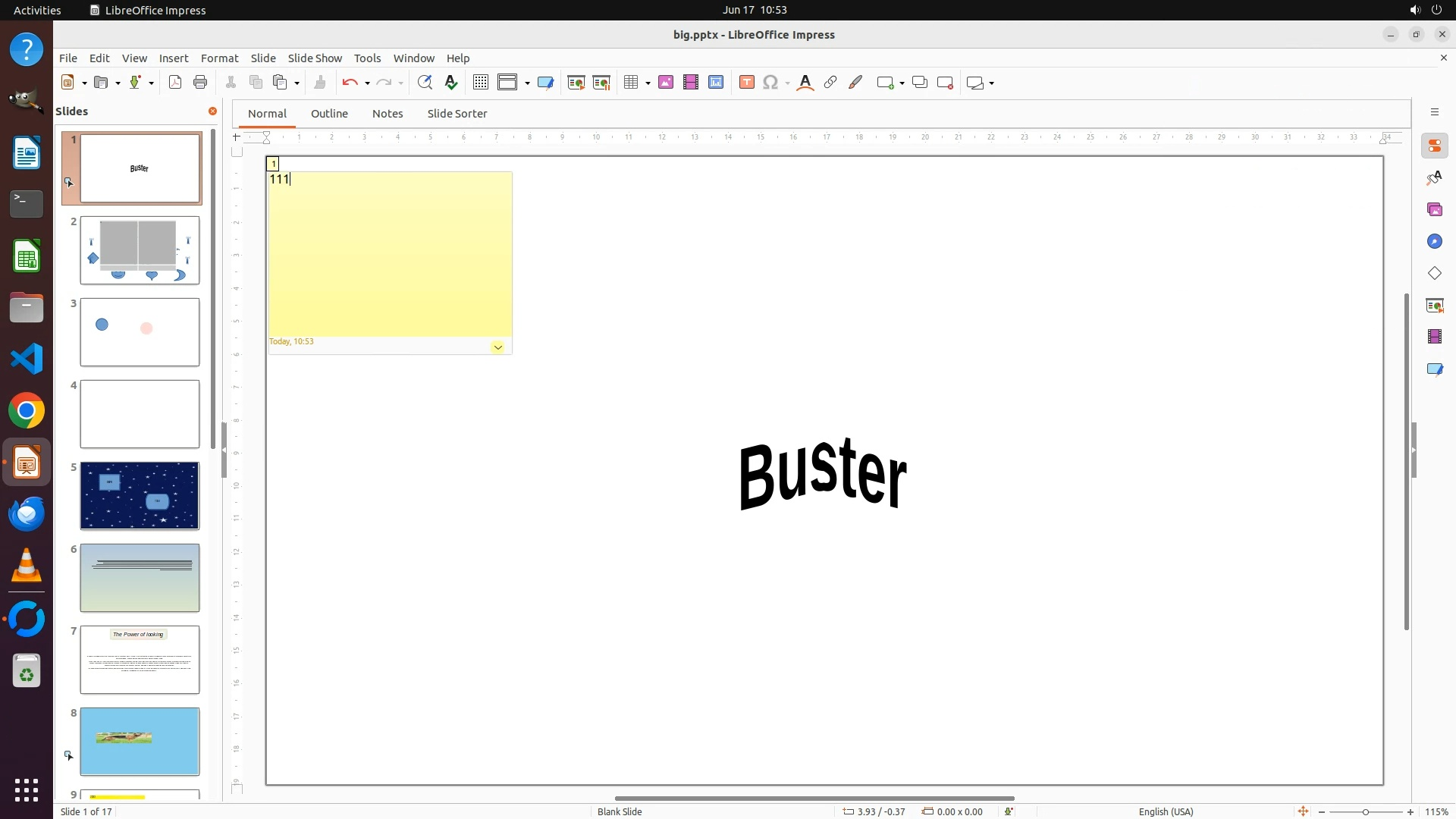
Task: Close the Slides panel
Action: (x=212, y=111)
